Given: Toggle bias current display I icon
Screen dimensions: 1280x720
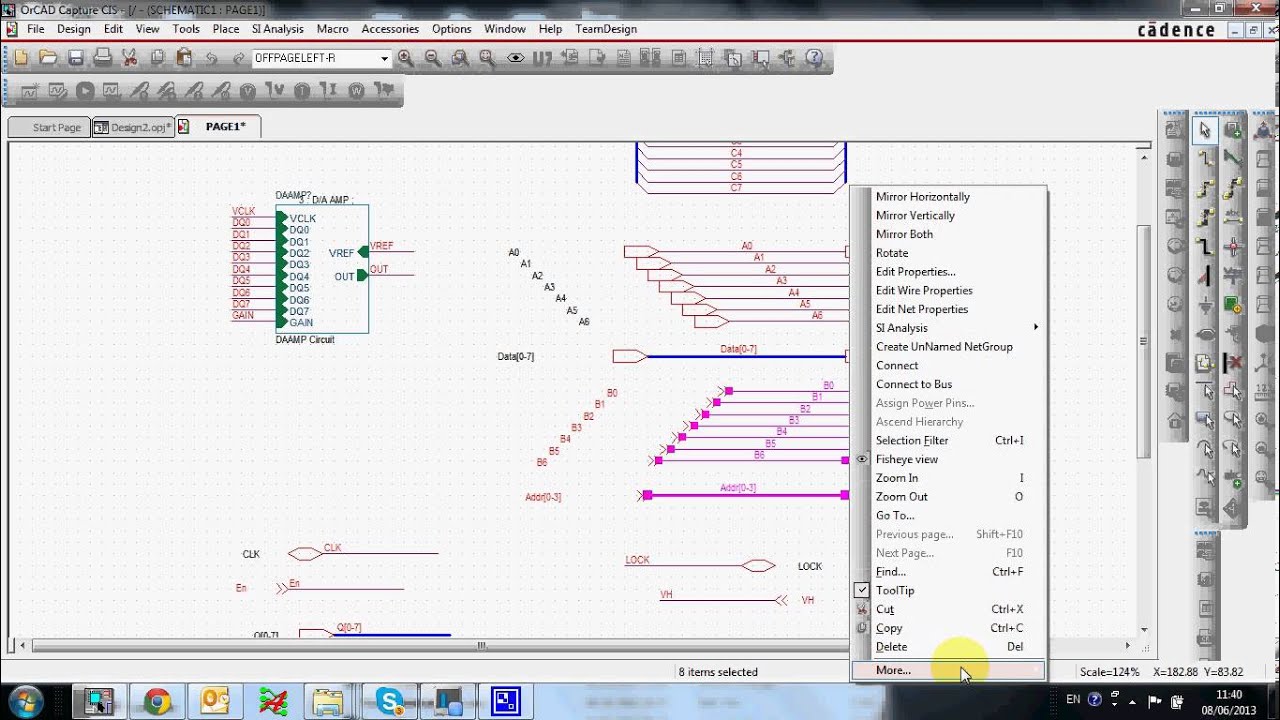Looking at the screenshot, I should [302, 91].
